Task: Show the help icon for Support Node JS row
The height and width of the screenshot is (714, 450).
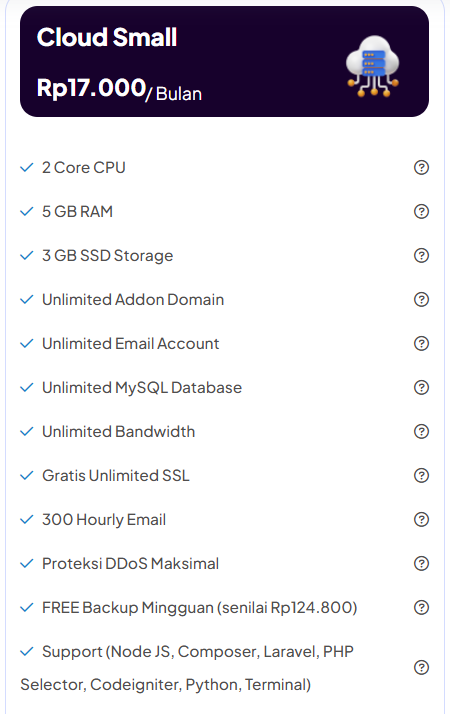Action: (x=421, y=668)
